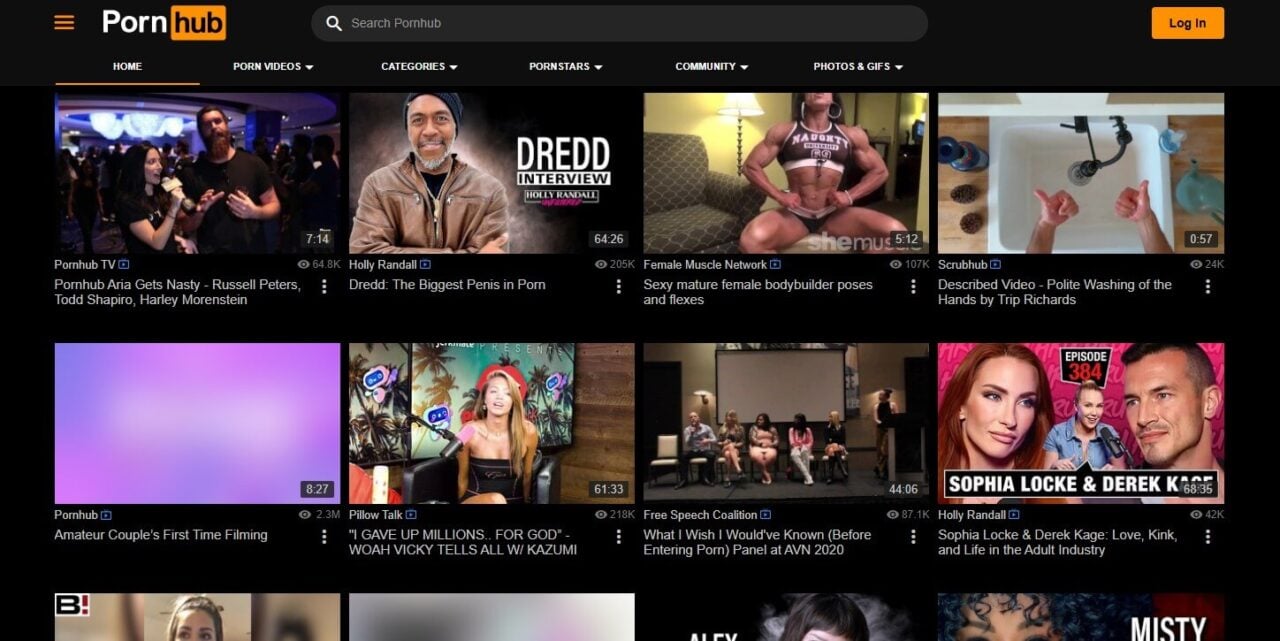Screen dimensions: 1280x641
Task: Click into the Search Pornhub field
Action: [619, 23]
